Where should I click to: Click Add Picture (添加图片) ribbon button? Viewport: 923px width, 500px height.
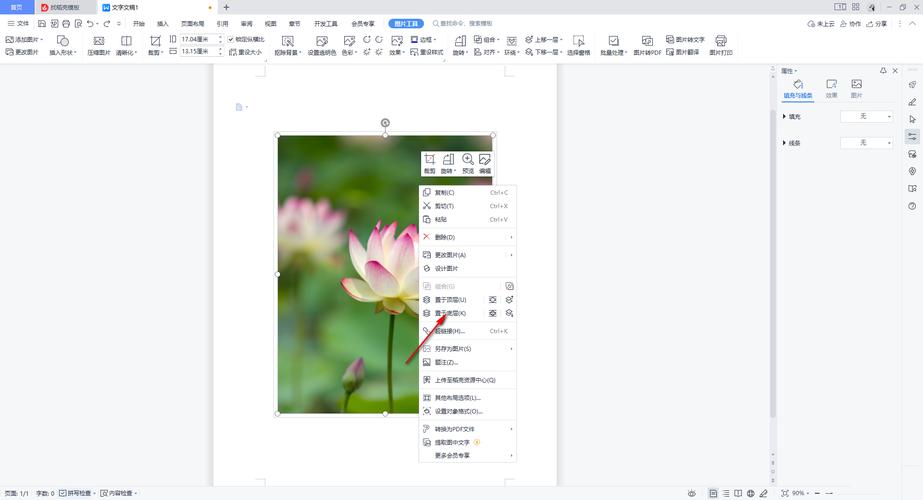[x=24, y=39]
